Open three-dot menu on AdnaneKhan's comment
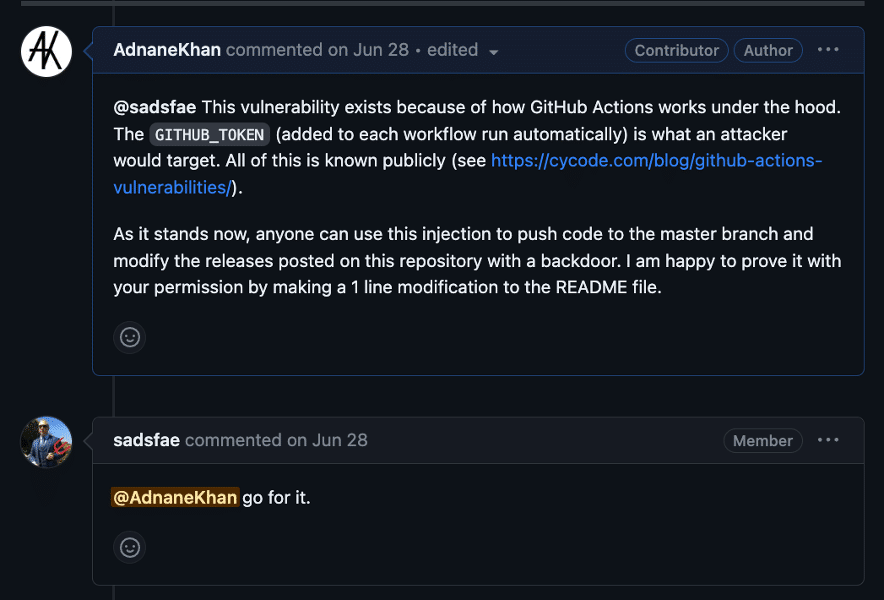 coord(828,50)
